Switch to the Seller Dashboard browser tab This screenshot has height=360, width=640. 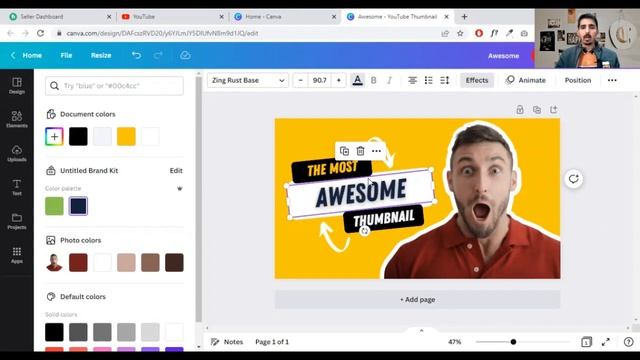(60, 17)
